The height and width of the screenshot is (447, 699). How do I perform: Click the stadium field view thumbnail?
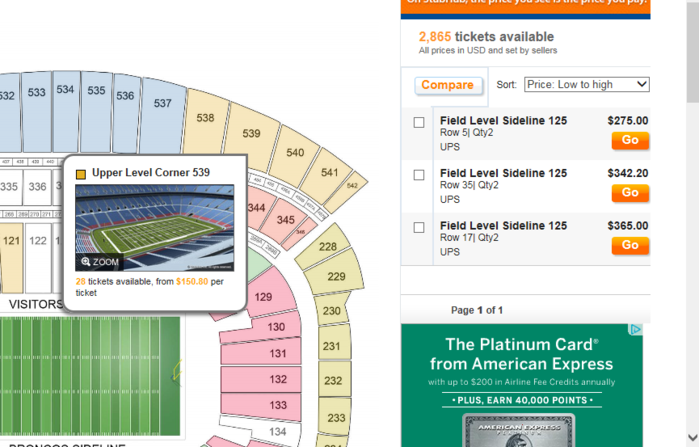tap(154, 225)
